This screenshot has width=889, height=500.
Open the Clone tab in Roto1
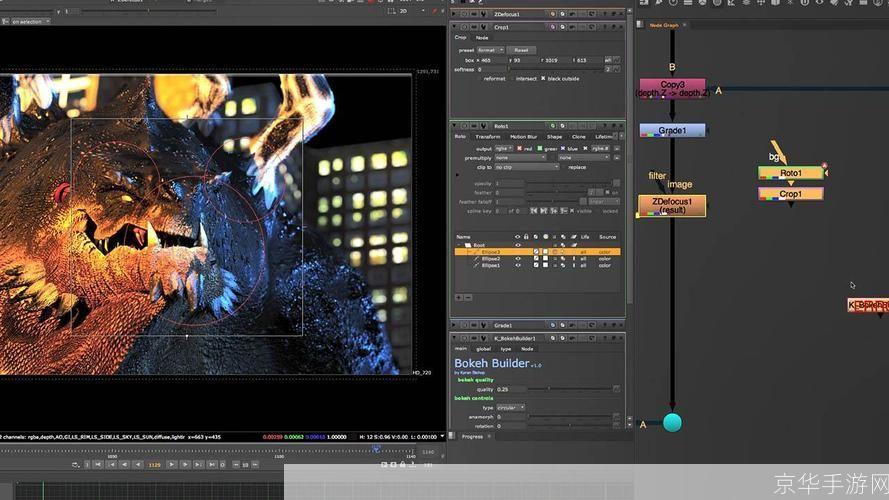pyautogui.click(x=578, y=137)
